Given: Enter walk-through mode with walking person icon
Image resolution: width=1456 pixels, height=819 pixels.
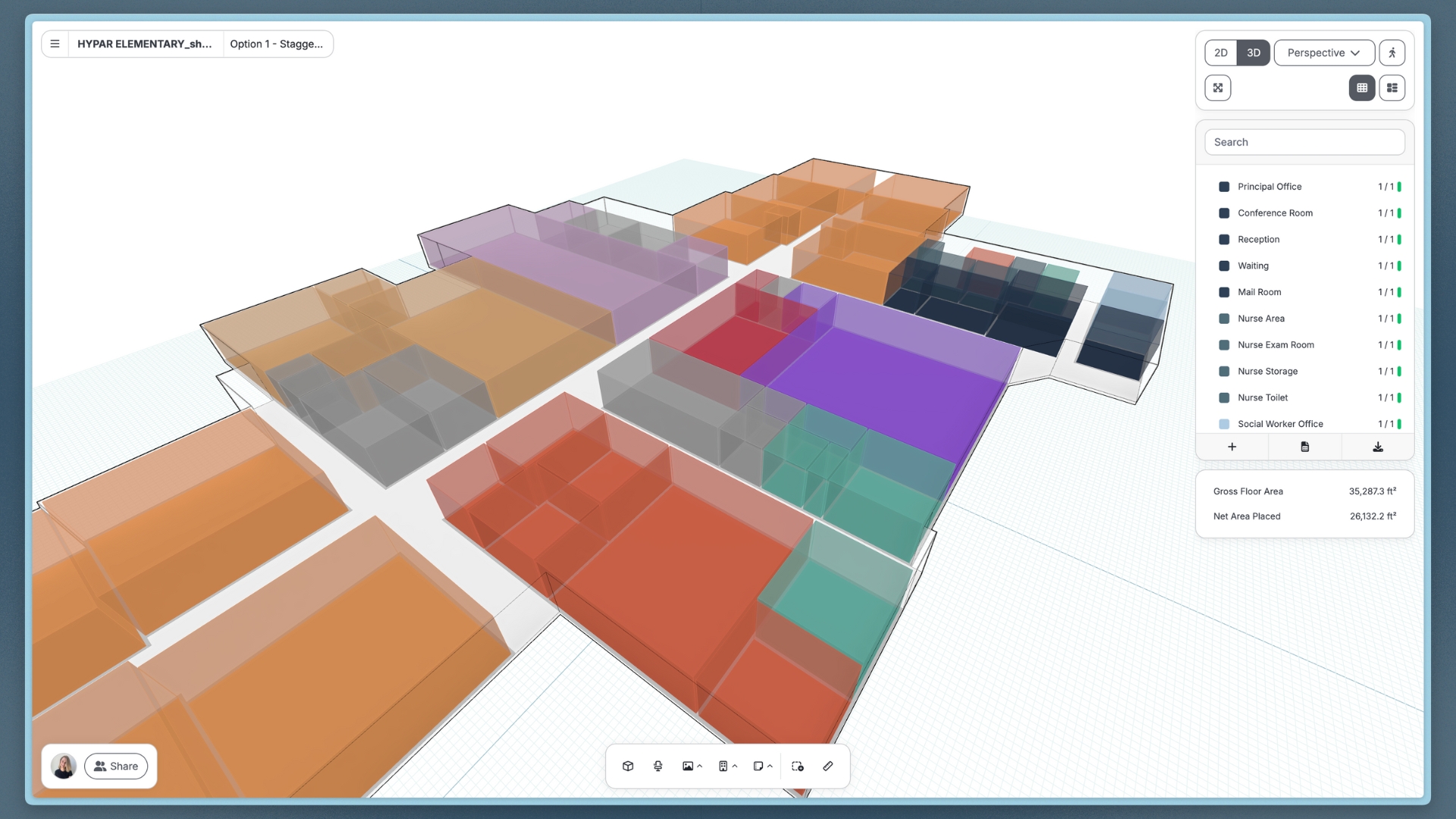Looking at the screenshot, I should (x=1392, y=53).
